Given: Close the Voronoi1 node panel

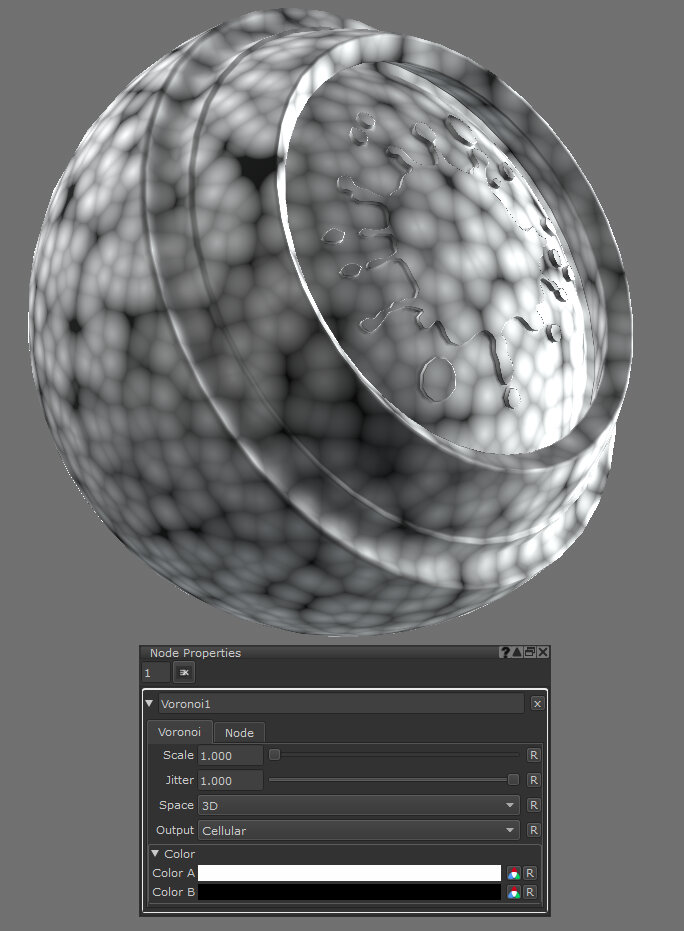Looking at the screenshot, I should coord(537,704).
